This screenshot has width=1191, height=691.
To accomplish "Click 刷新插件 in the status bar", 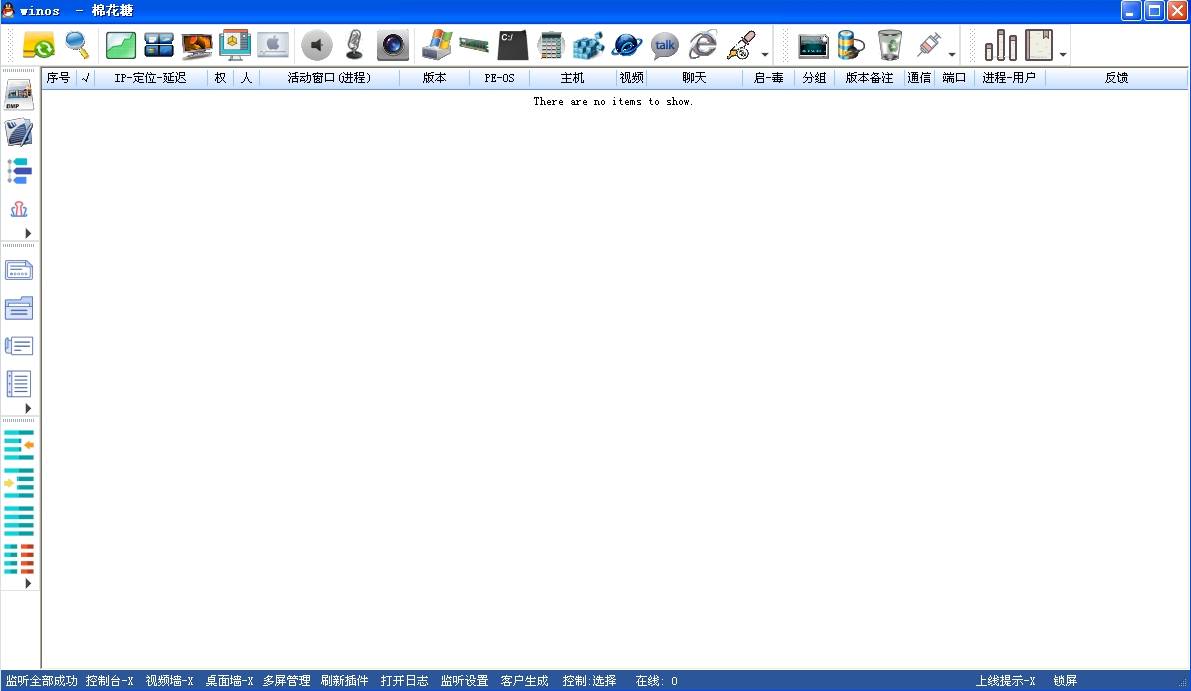I will pyautogui.click(x=344, y=681).
